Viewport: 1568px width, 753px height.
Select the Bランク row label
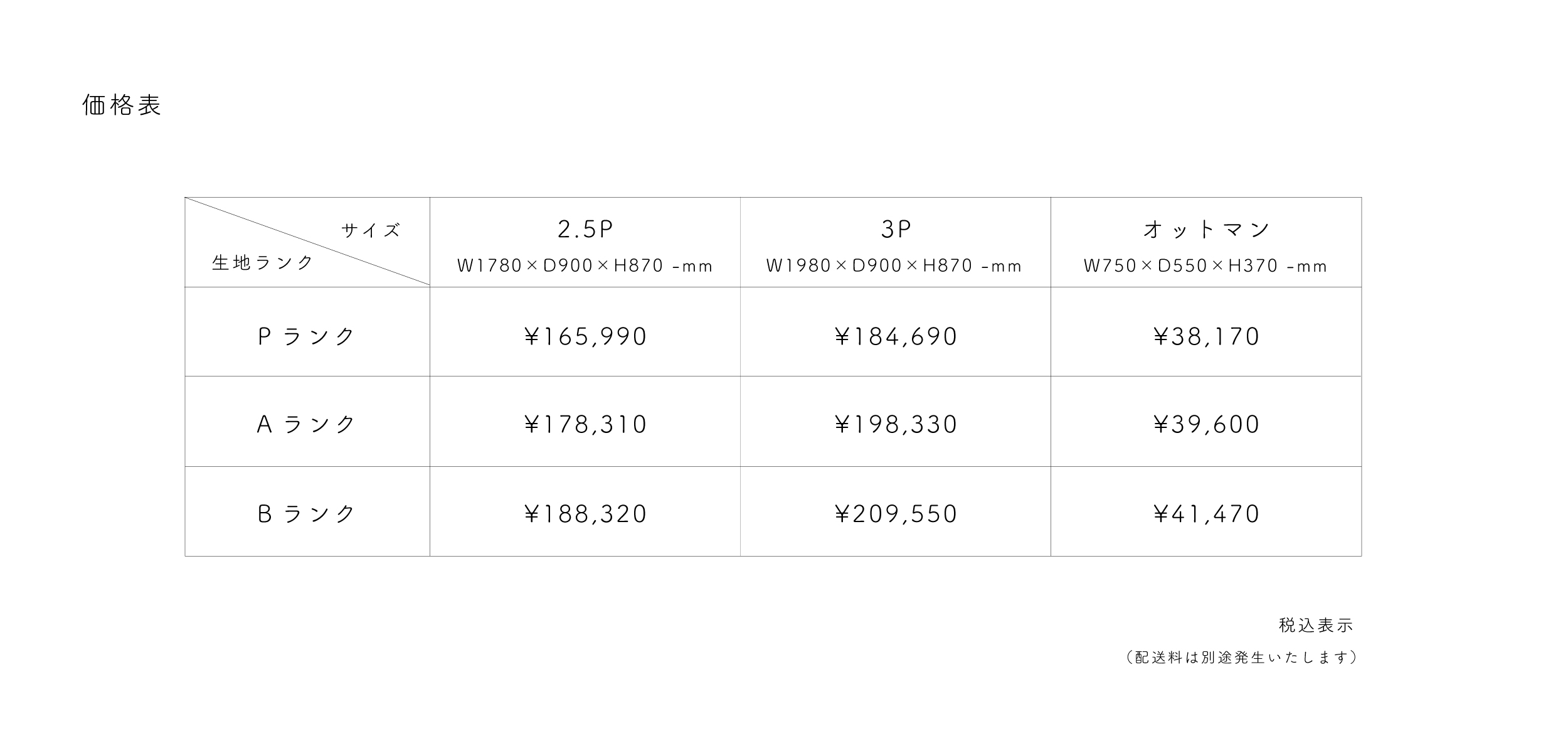click(307, 515)
